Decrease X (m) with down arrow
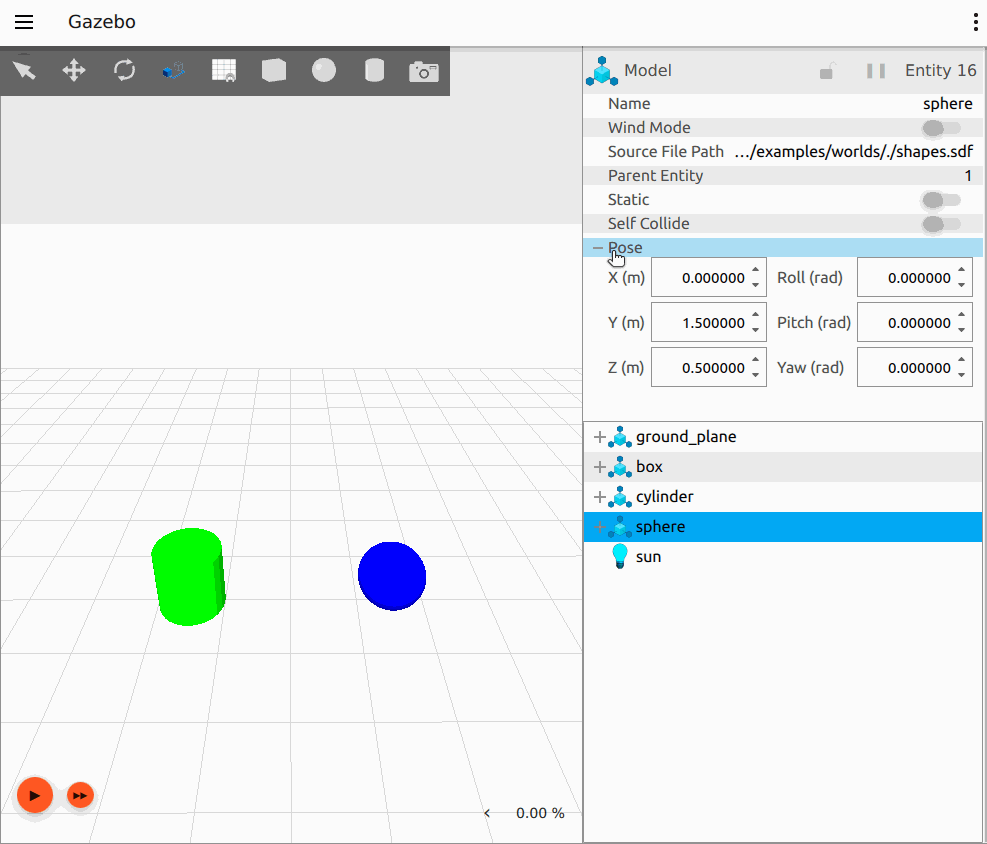The width and height of the screenshot is (987, 844). (x=755, y=285)
